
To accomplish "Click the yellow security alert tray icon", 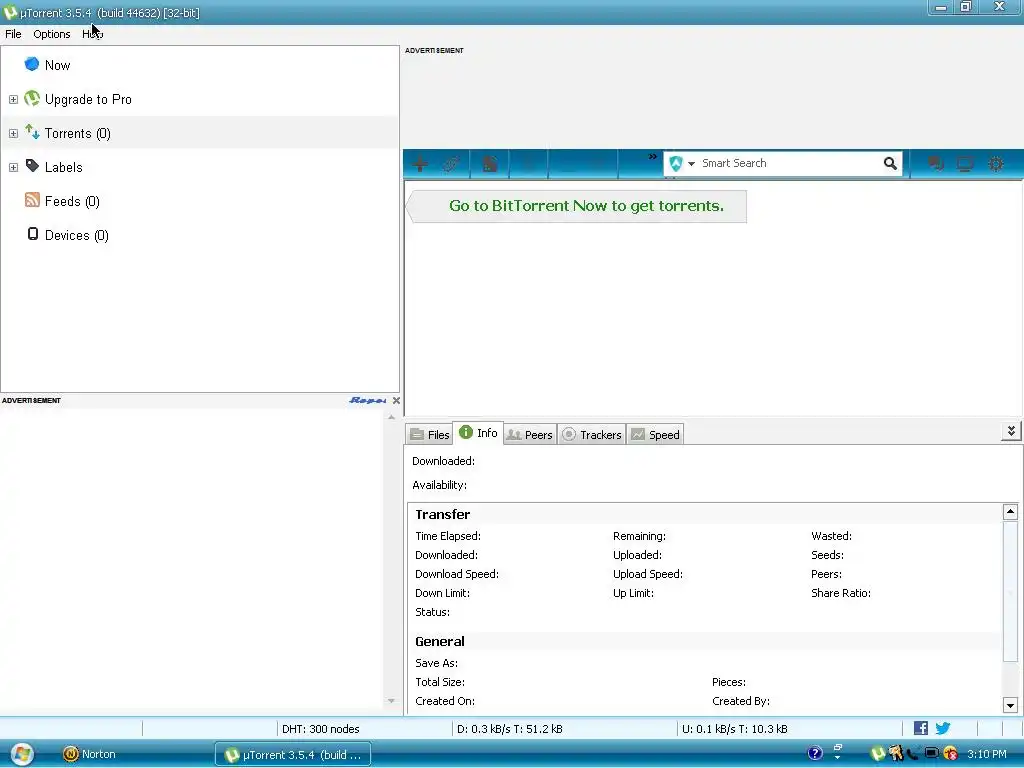I will click(x=950, y=754).
